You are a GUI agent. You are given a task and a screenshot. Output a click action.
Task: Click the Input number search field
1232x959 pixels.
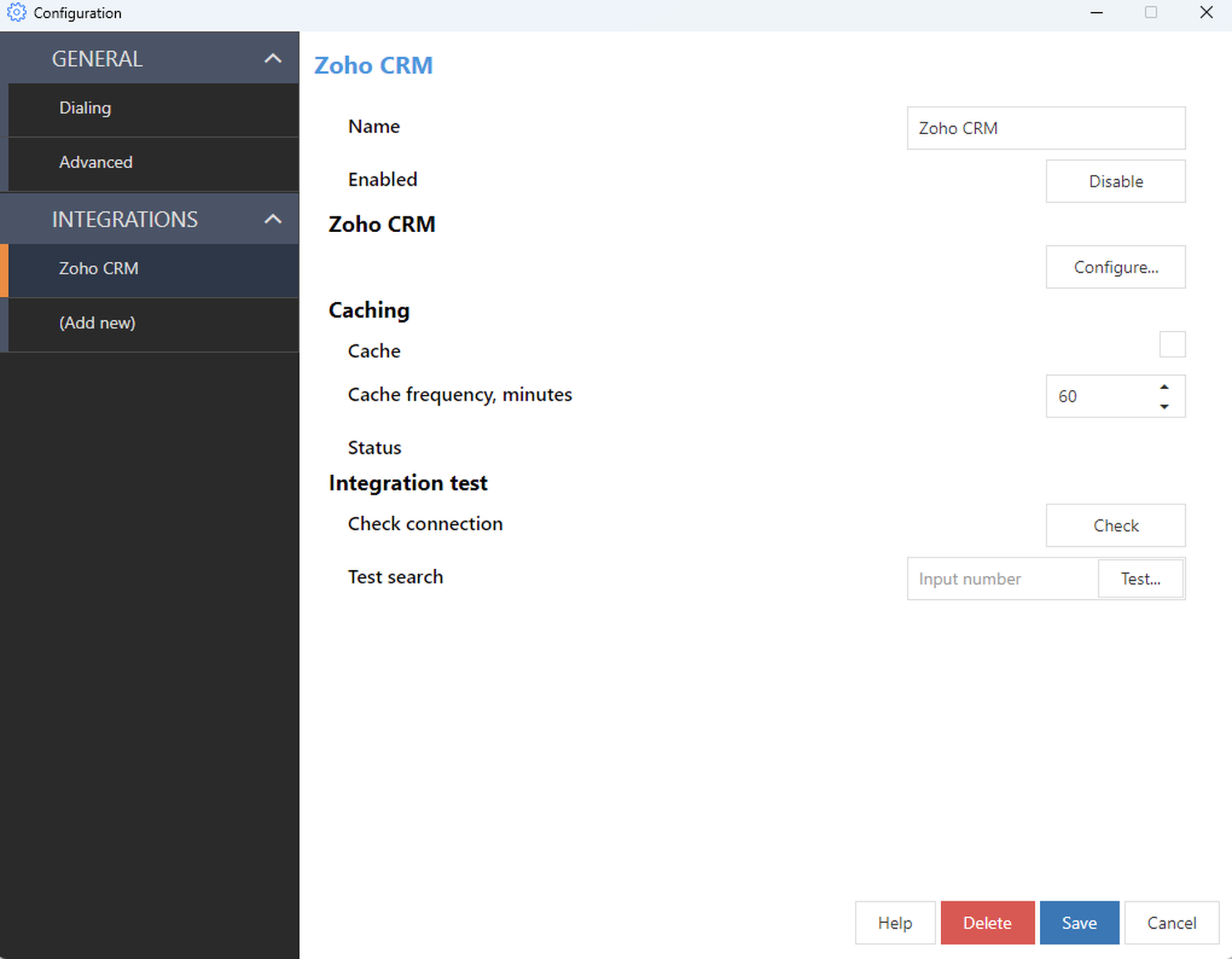click(1002, 579)
